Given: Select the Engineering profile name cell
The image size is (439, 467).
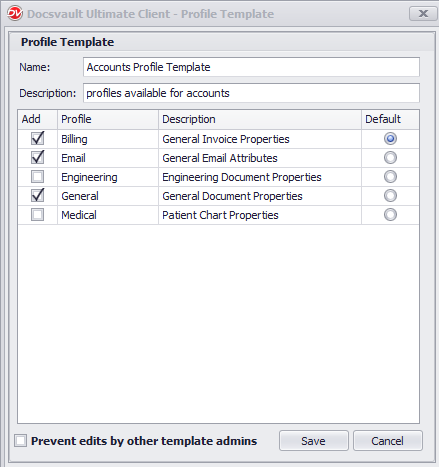Looking at the screenshot, I should (108, 177).
